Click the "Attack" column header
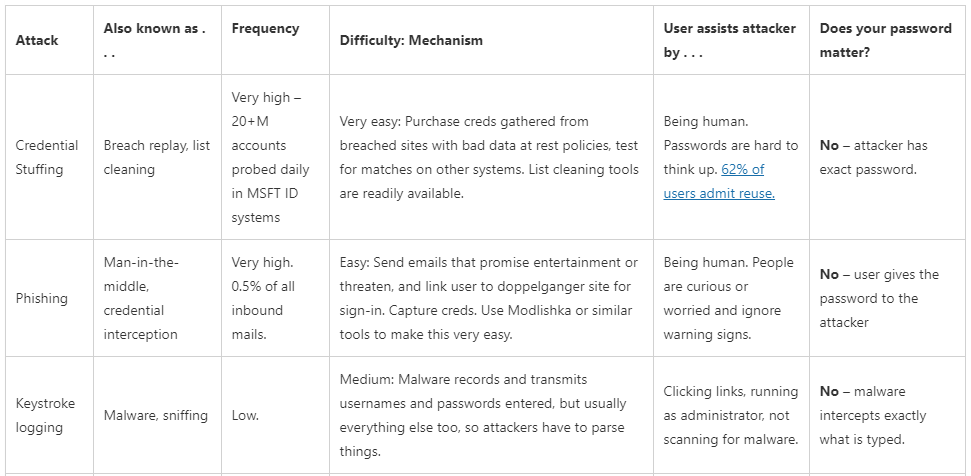Screen dimensions: 971x476 click(37, 40)
